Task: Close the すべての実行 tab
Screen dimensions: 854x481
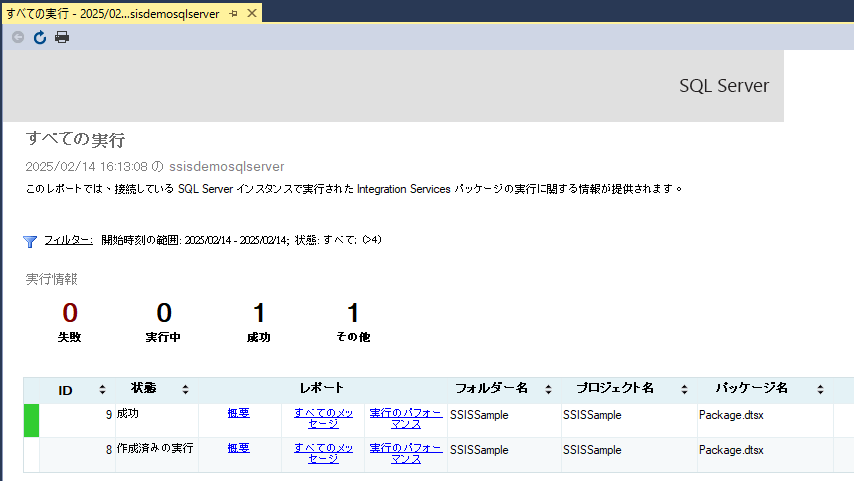Action: [x=252, y=14]
